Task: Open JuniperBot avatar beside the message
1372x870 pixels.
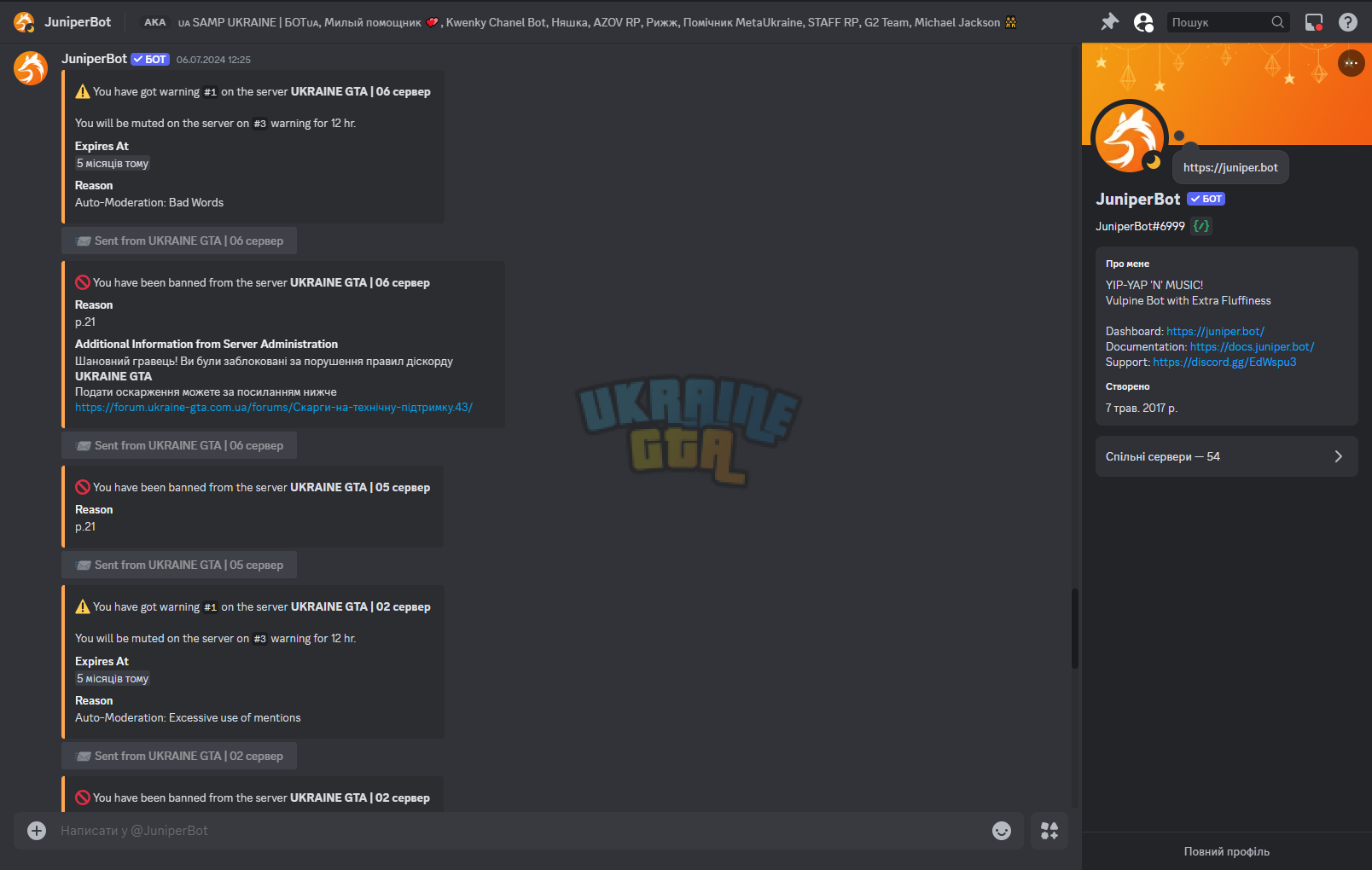Action: click(x=31, y=68)
